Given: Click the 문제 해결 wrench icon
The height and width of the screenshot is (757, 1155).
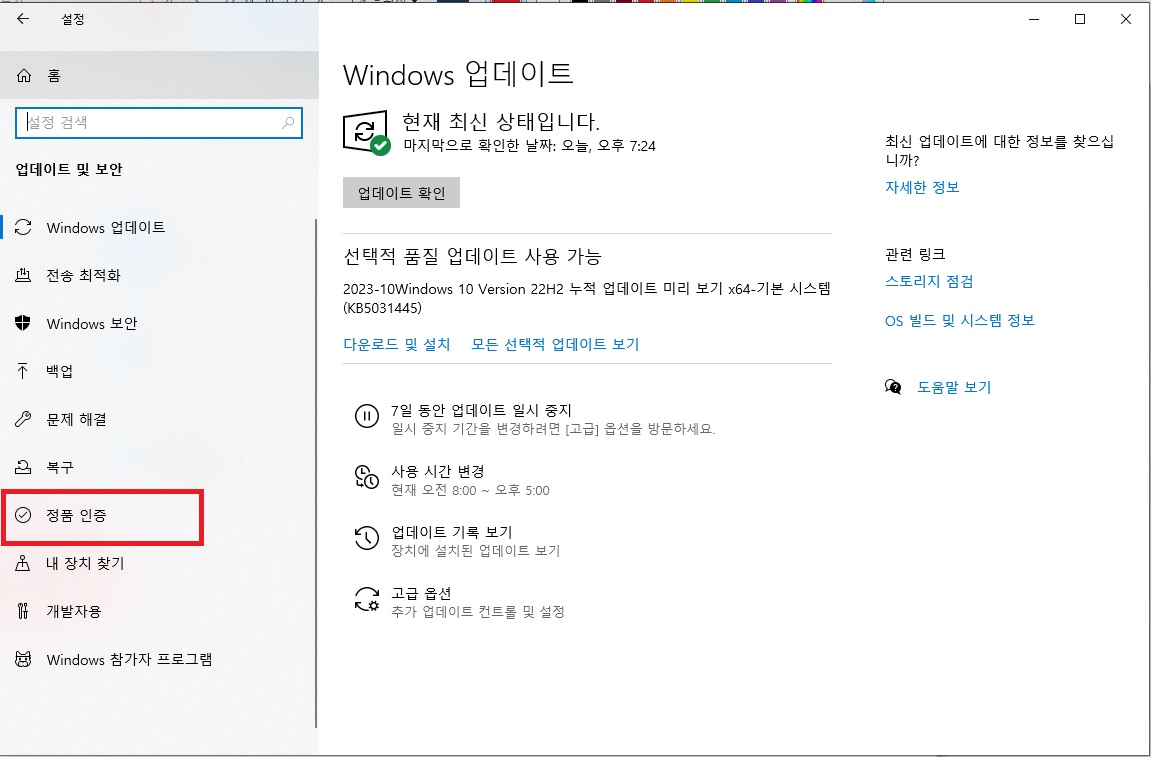Looking at the screenshot, I should pos(24,419).
